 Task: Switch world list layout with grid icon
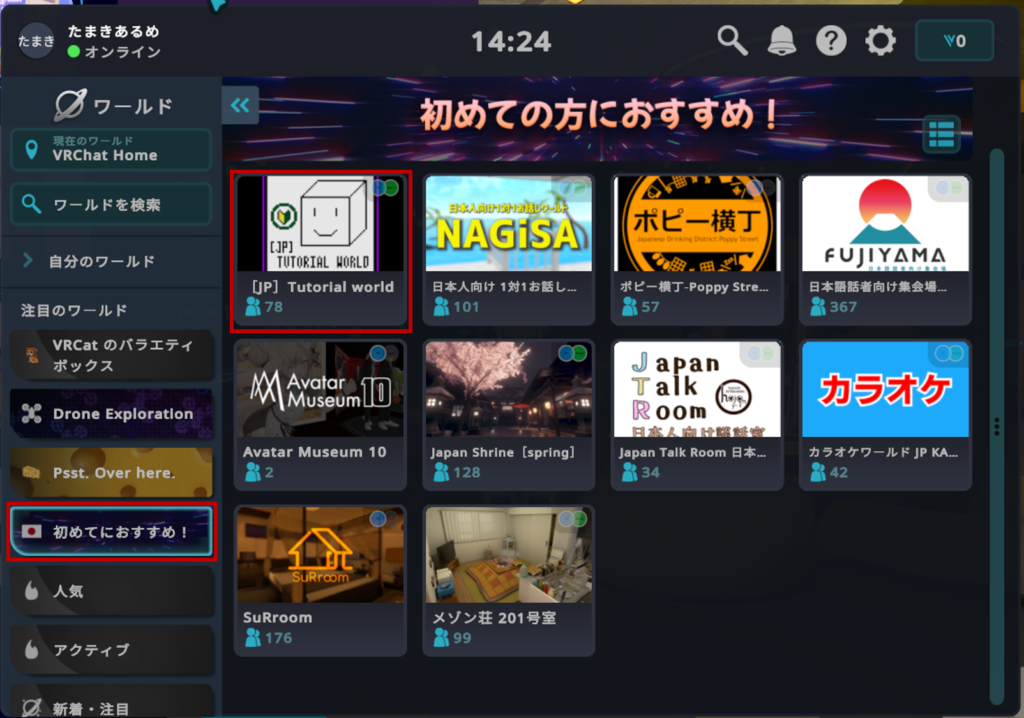(x=941, y=134)
